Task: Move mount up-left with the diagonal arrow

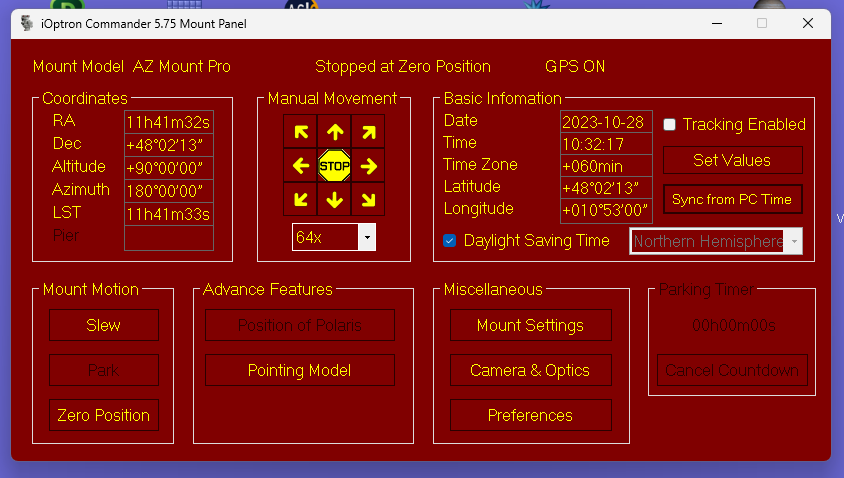Action: (301, 132)
